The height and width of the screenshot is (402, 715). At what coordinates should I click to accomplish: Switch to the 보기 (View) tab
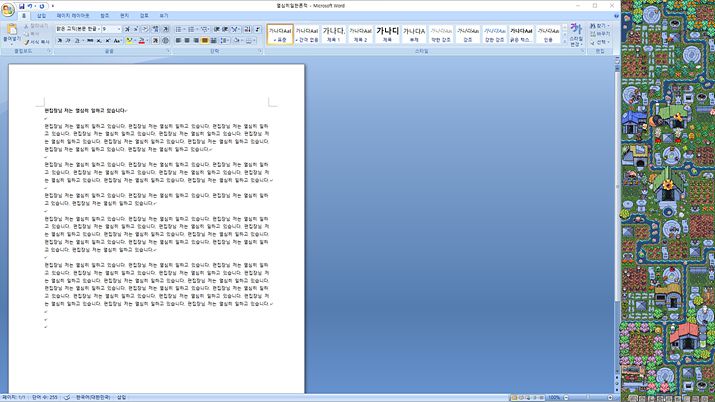tap(163, 17)
